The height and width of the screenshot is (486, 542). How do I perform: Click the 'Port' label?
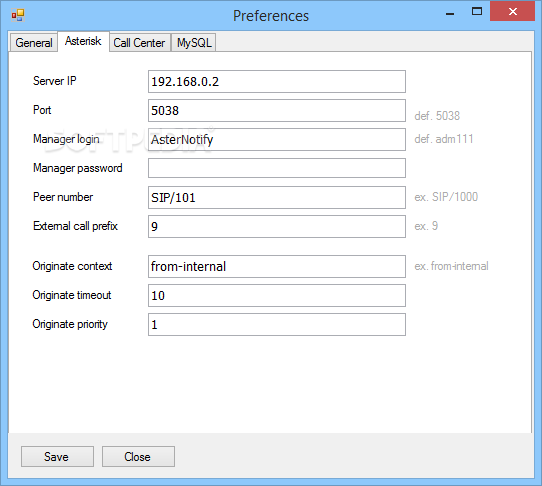click(x=42, y=110)
